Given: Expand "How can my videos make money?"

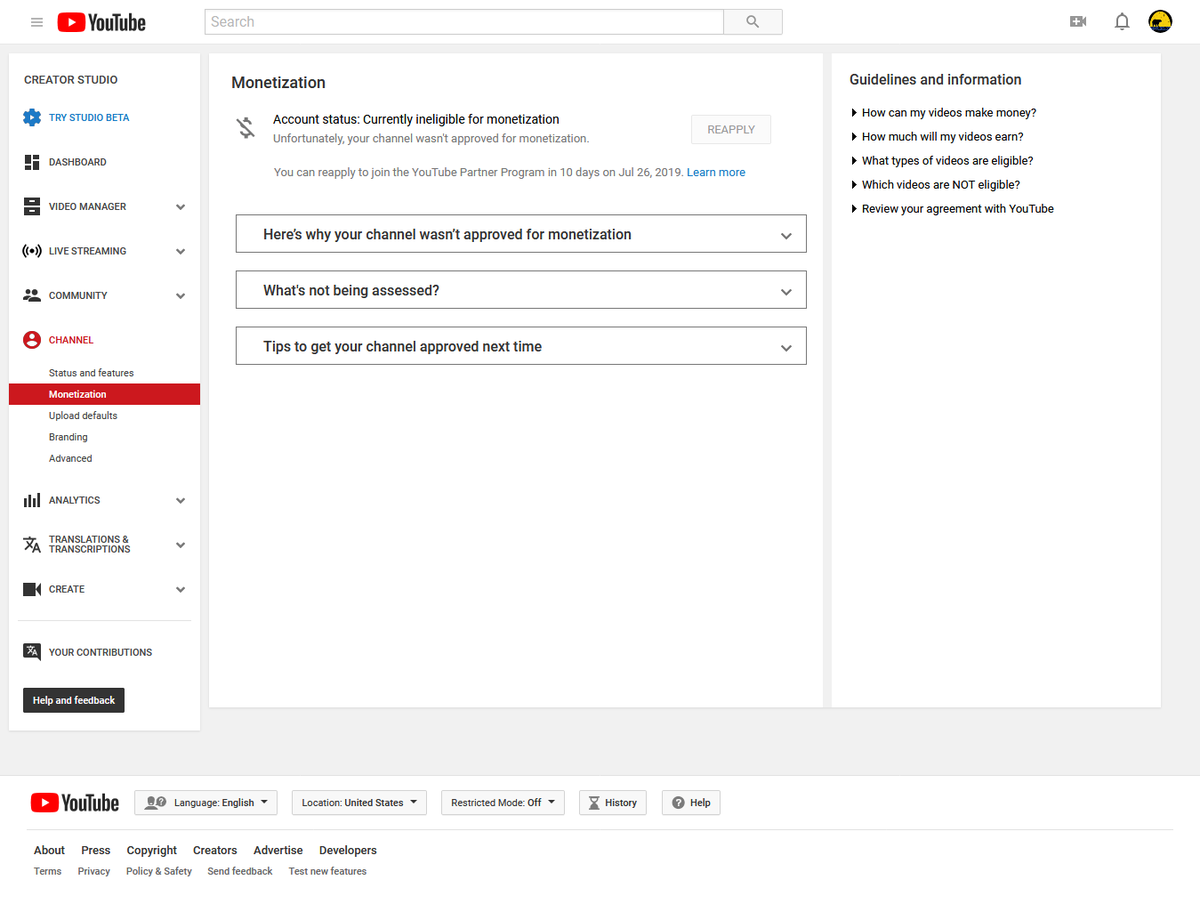Looking at the screenshot, I should coord(943,113).
